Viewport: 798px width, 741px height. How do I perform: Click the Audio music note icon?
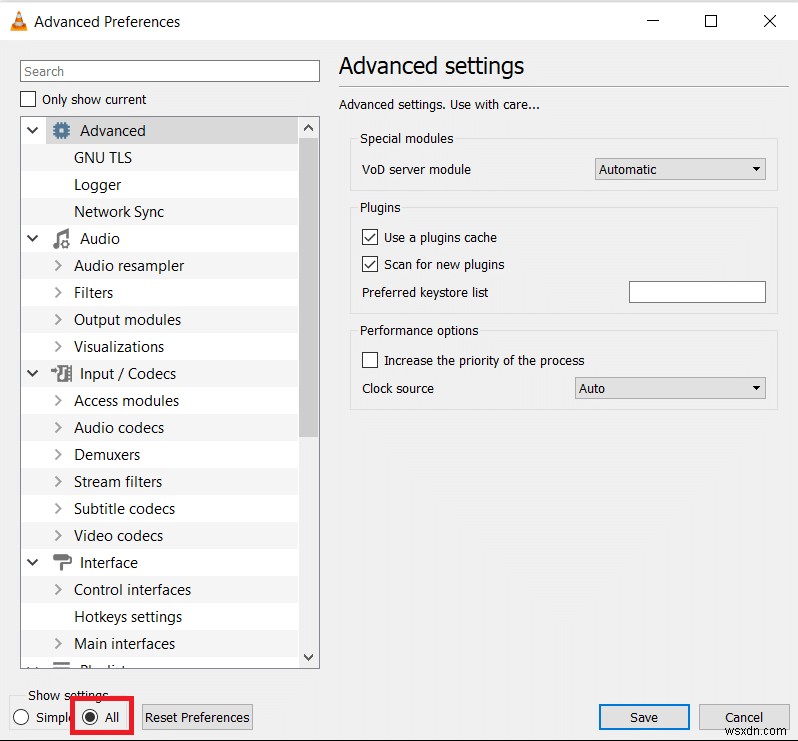pyautogui.click(x=62, y=239)
